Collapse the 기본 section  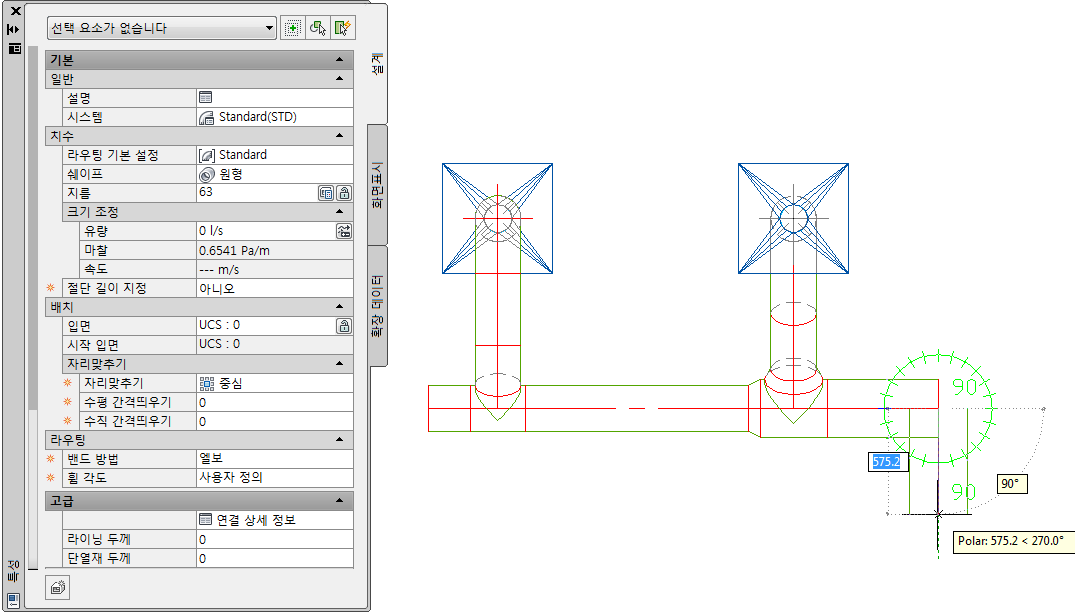[339, 60]
